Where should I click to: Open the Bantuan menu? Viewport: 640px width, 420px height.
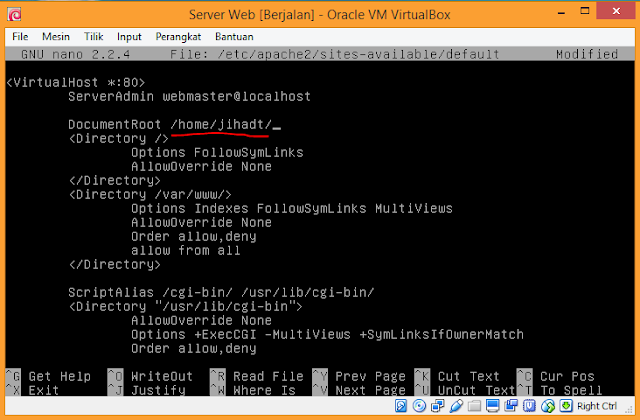click(x=234, y=37)
